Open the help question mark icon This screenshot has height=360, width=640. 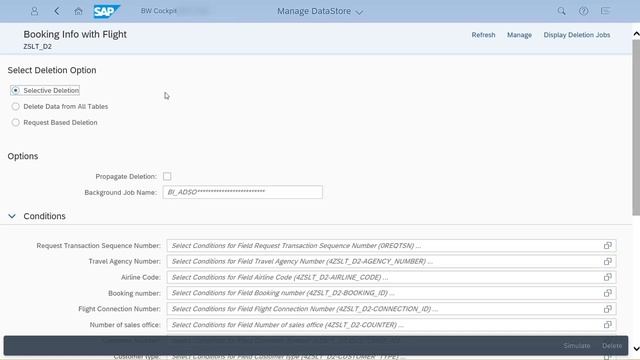pos(584,11)
